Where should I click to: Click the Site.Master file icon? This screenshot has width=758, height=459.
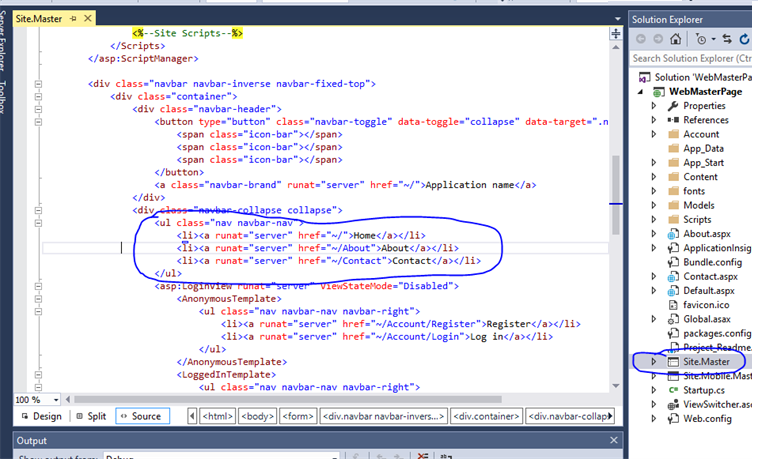(673, 362)
